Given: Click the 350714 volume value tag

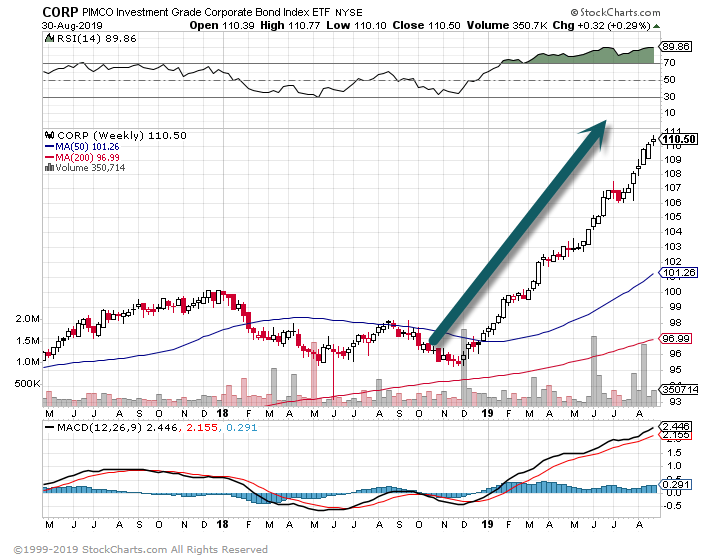Looking at the screenshot, I should pyautogui.click(x=679, y=390).
